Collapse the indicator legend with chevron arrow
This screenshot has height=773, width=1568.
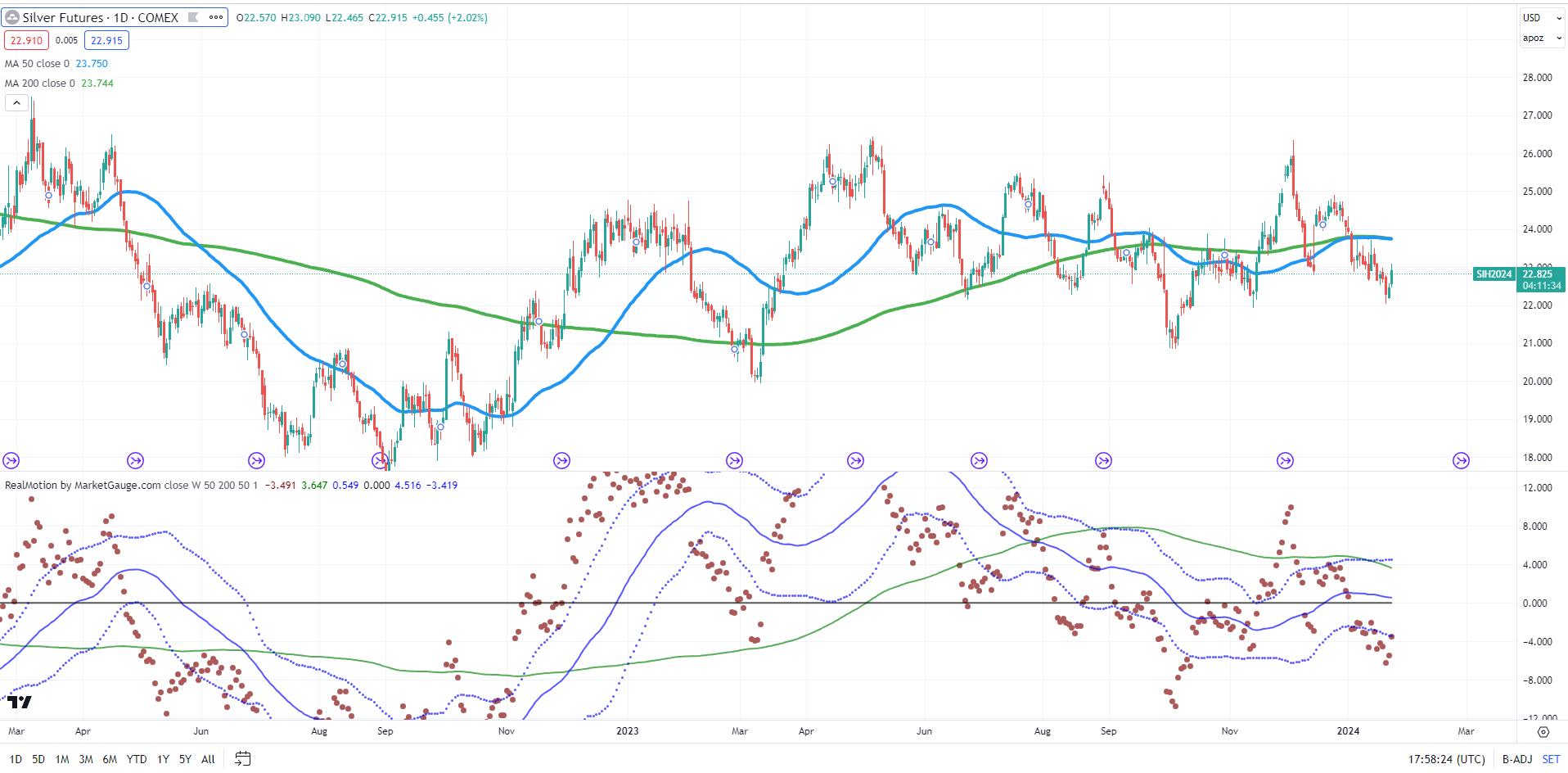pyautogui.click(x=16, y=102)
